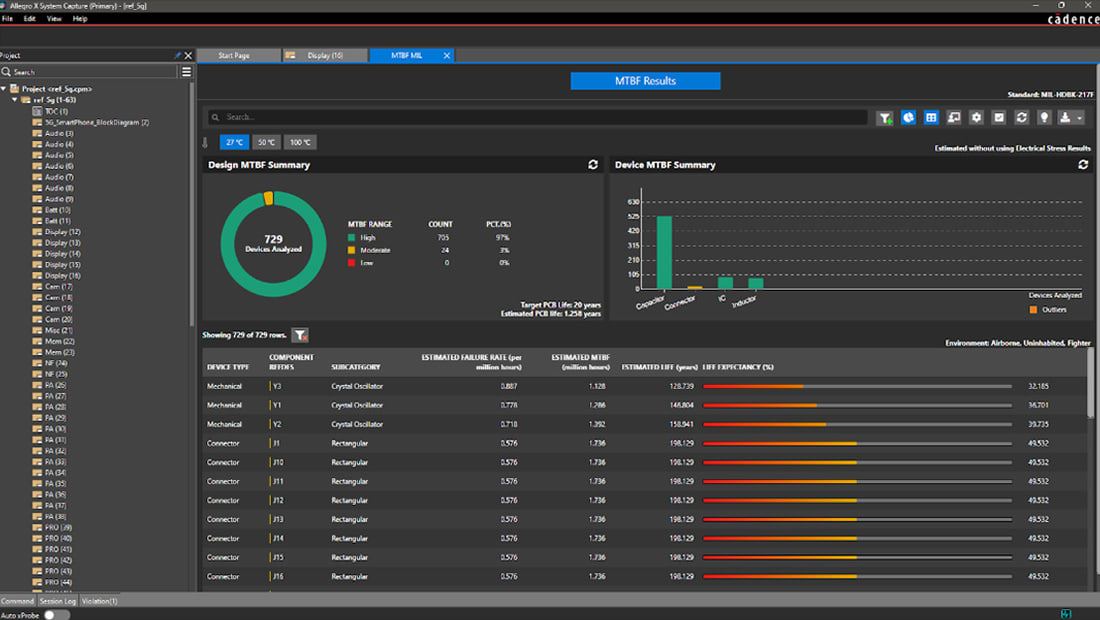
Task: Click refdes J10 in the results table
Action: [278, 462]
